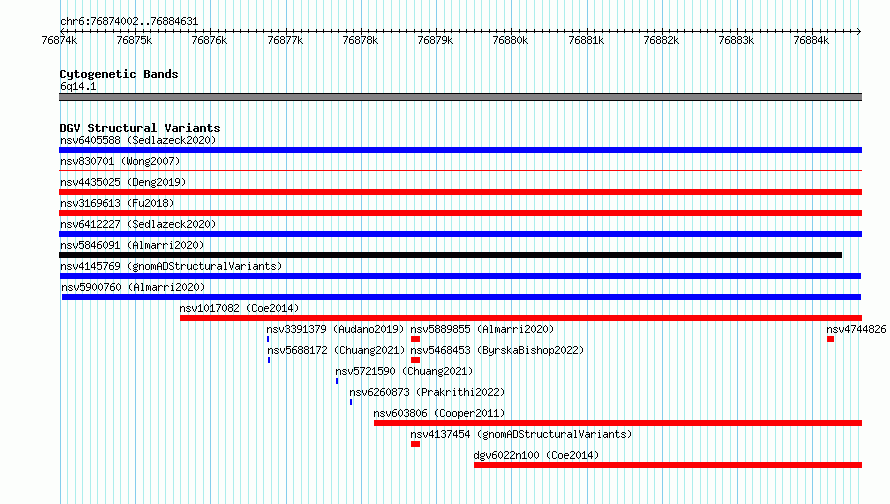The width and height of the screenshot is (890, 504).
Task: Select the red bar for nsv4435025
Action: [x=460, y=192]
